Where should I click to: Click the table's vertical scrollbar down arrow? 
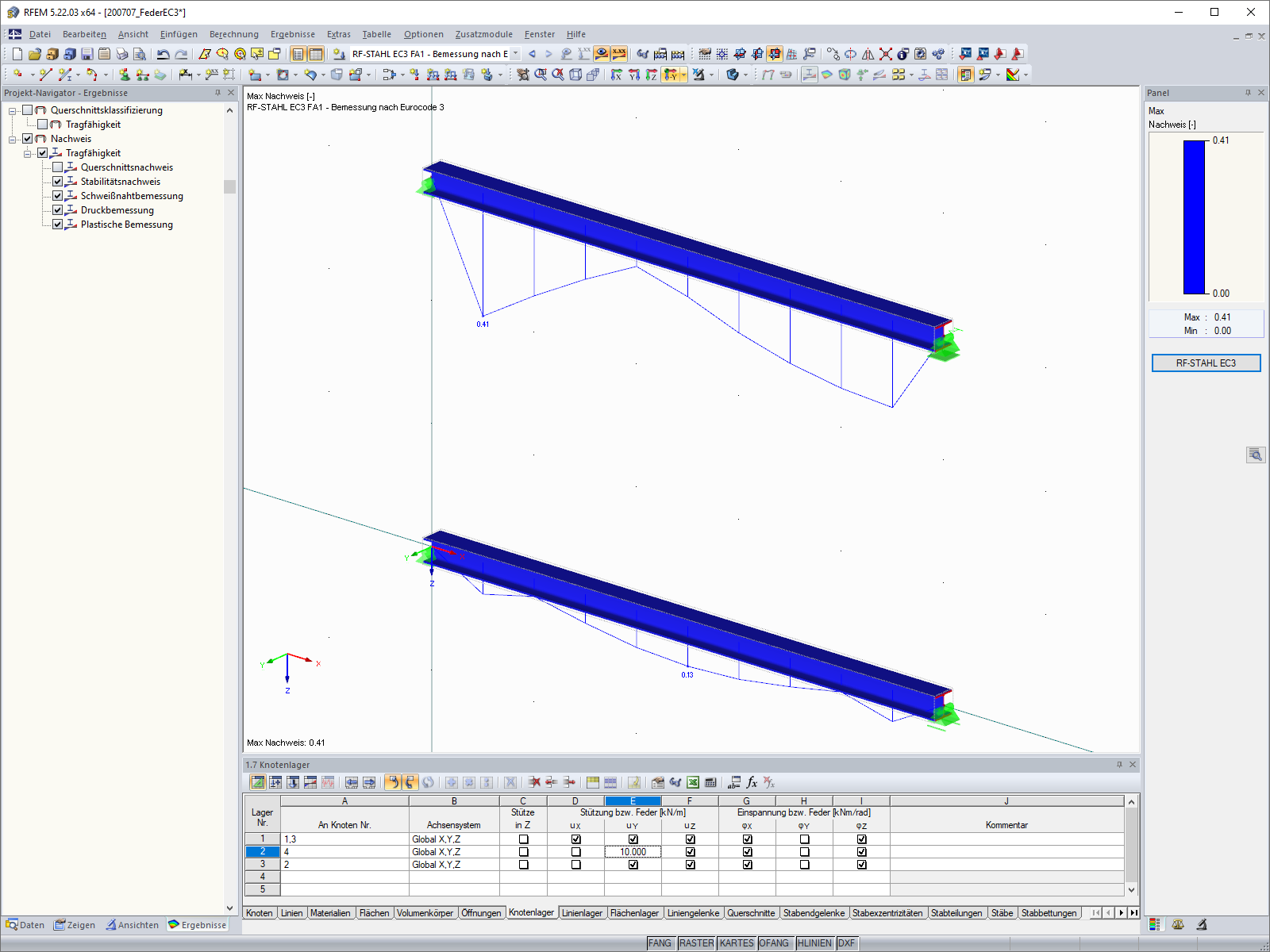pos(1132,890)
